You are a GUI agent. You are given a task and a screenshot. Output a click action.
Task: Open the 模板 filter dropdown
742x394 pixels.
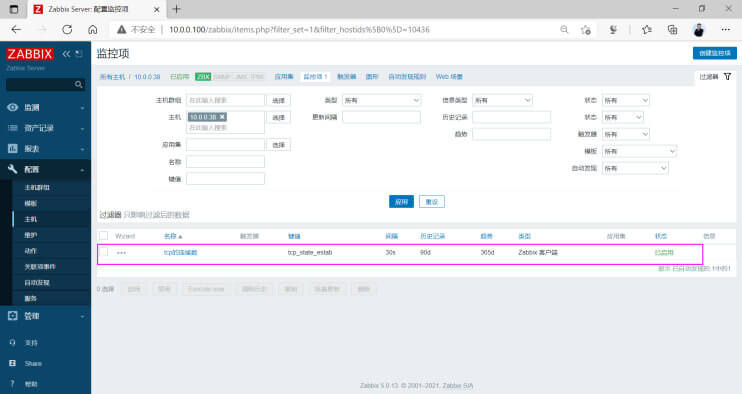pos(639,151)
